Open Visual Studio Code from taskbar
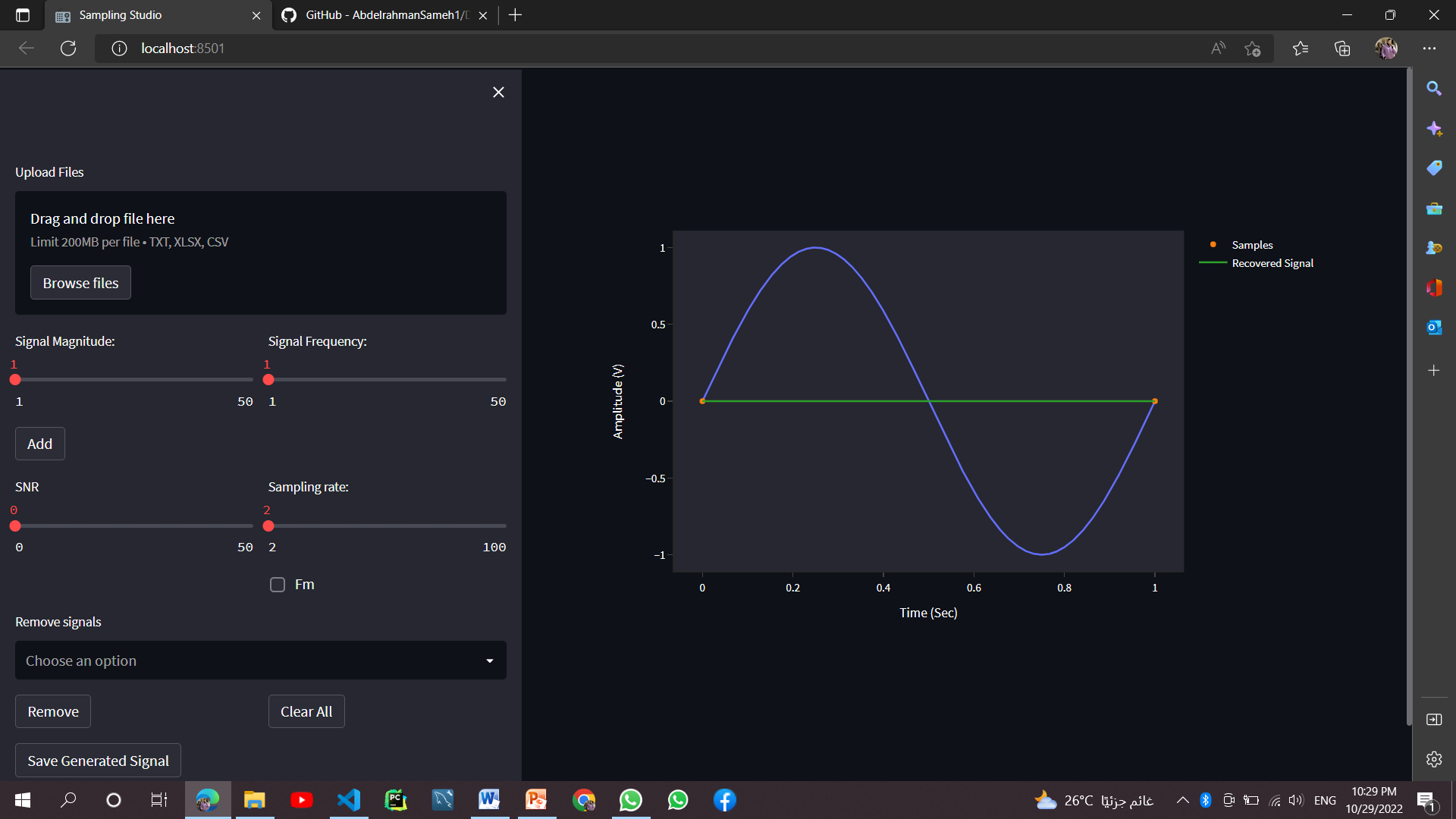This screenshot has width=1456, height=819. (x=349, y=800)
